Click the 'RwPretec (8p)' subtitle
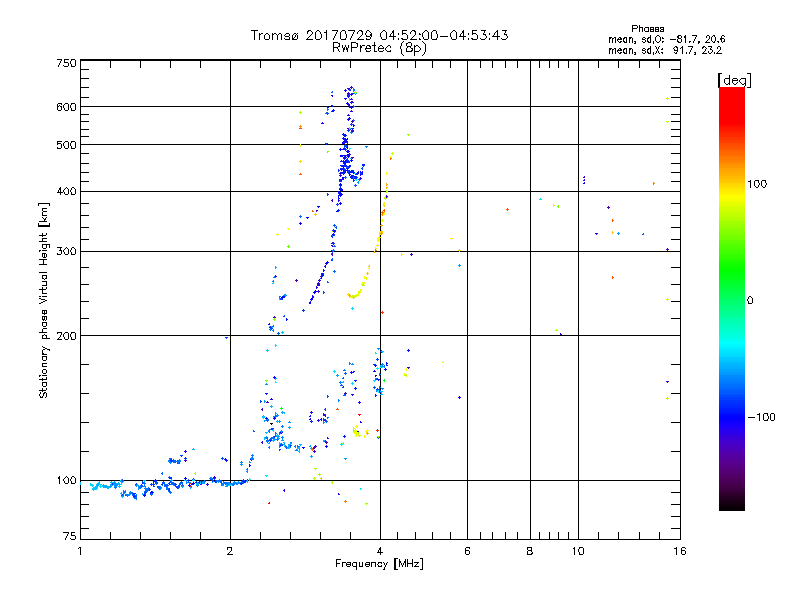 click(379, 48)
